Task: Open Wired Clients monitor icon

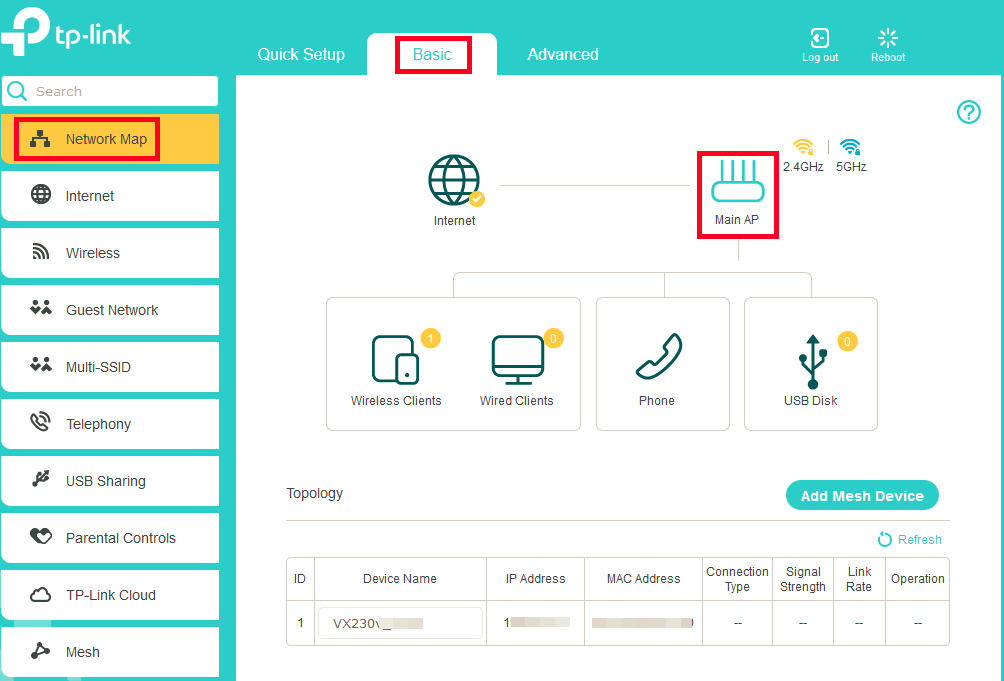Action: [x=517, y=360]
